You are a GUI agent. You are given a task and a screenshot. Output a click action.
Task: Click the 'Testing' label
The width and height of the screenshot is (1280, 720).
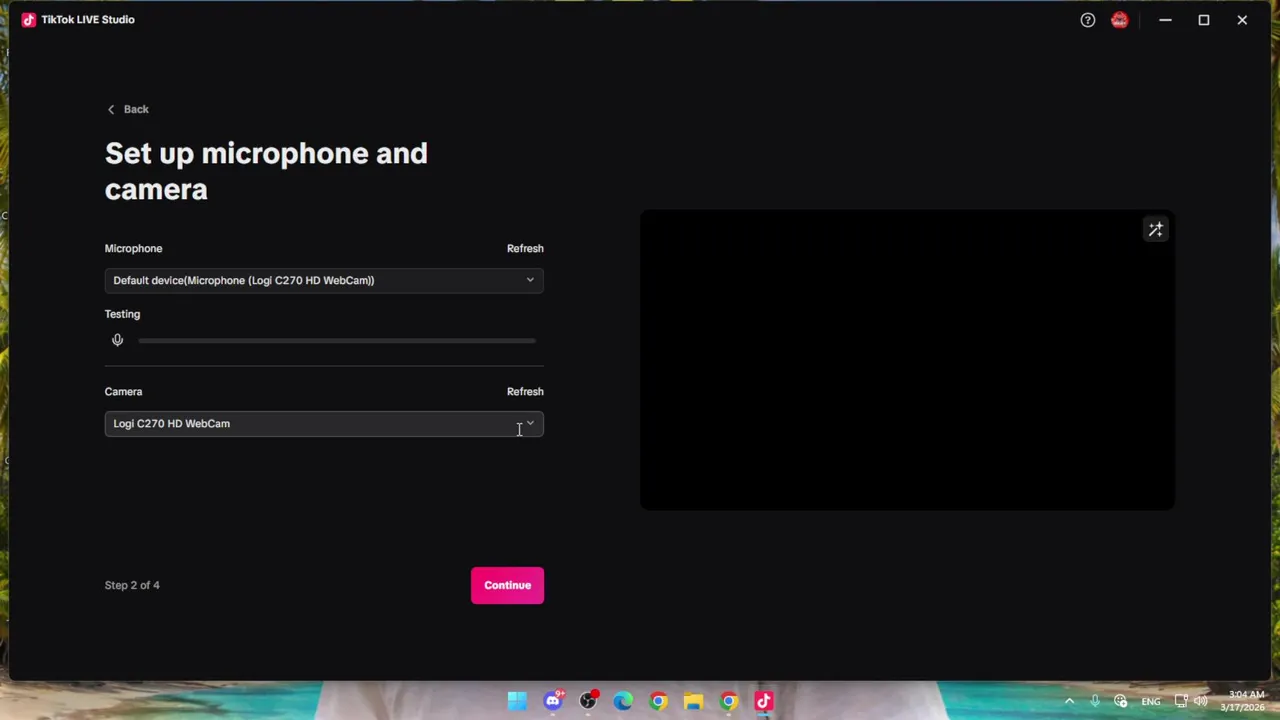(122, 314)
